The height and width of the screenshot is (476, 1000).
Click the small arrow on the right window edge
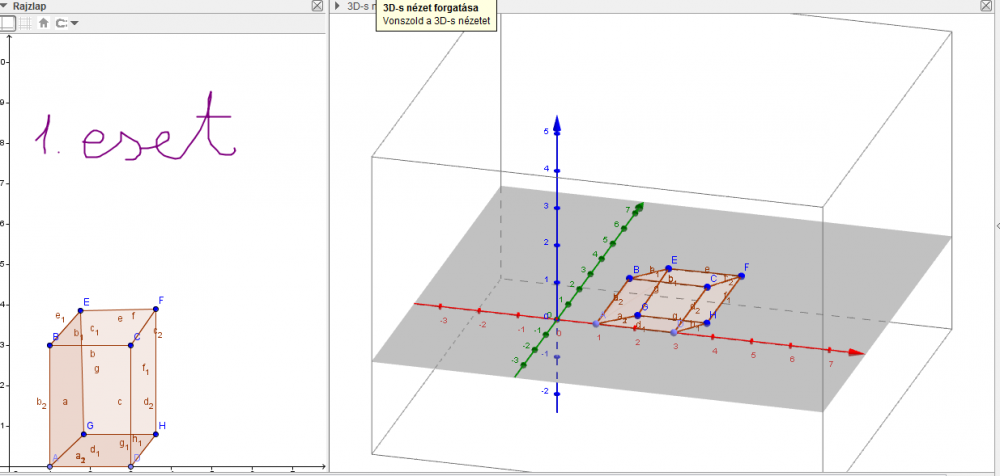pyautogui.click(x=995, y=226)
